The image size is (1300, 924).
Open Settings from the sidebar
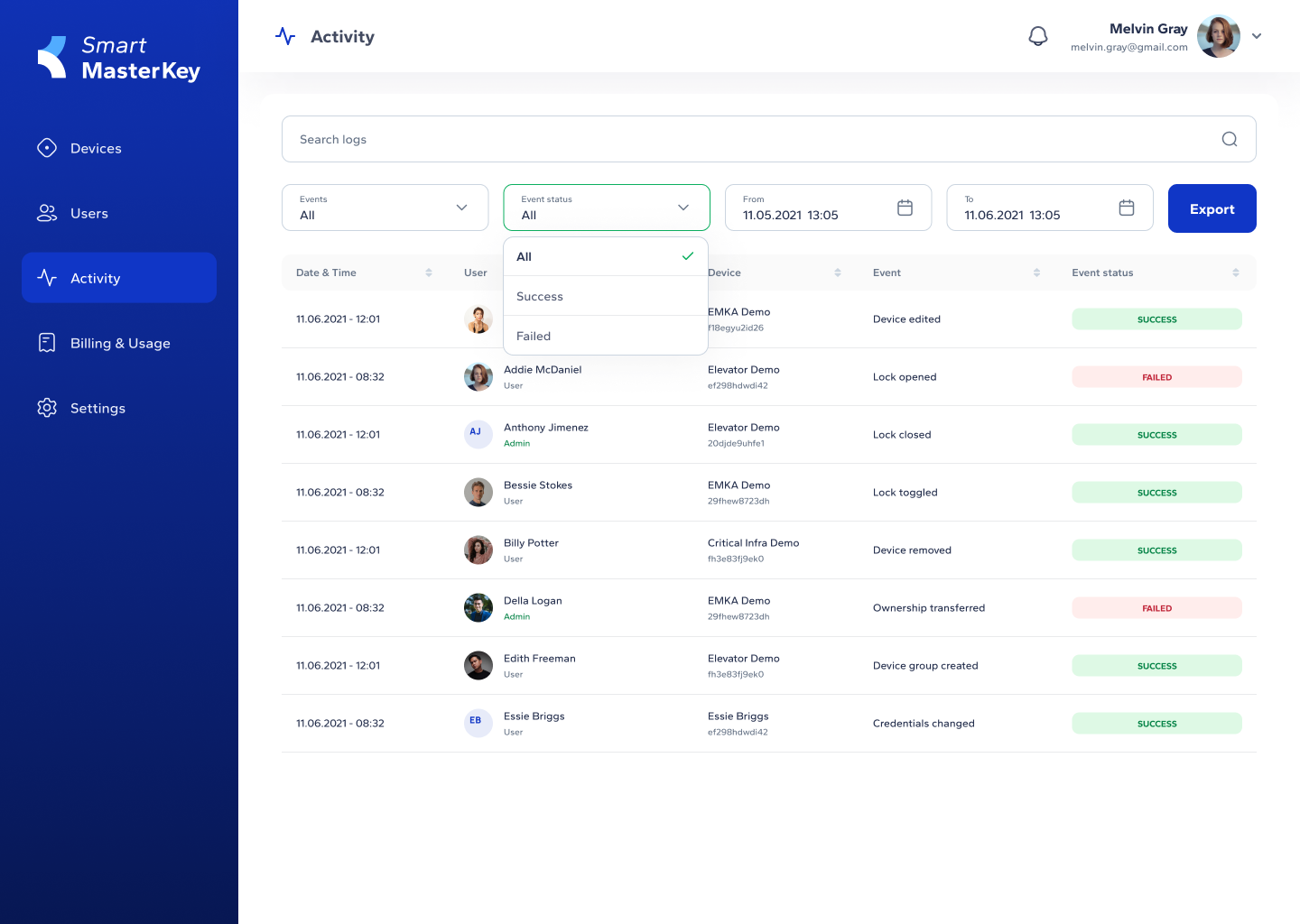(x=97, y=408)
